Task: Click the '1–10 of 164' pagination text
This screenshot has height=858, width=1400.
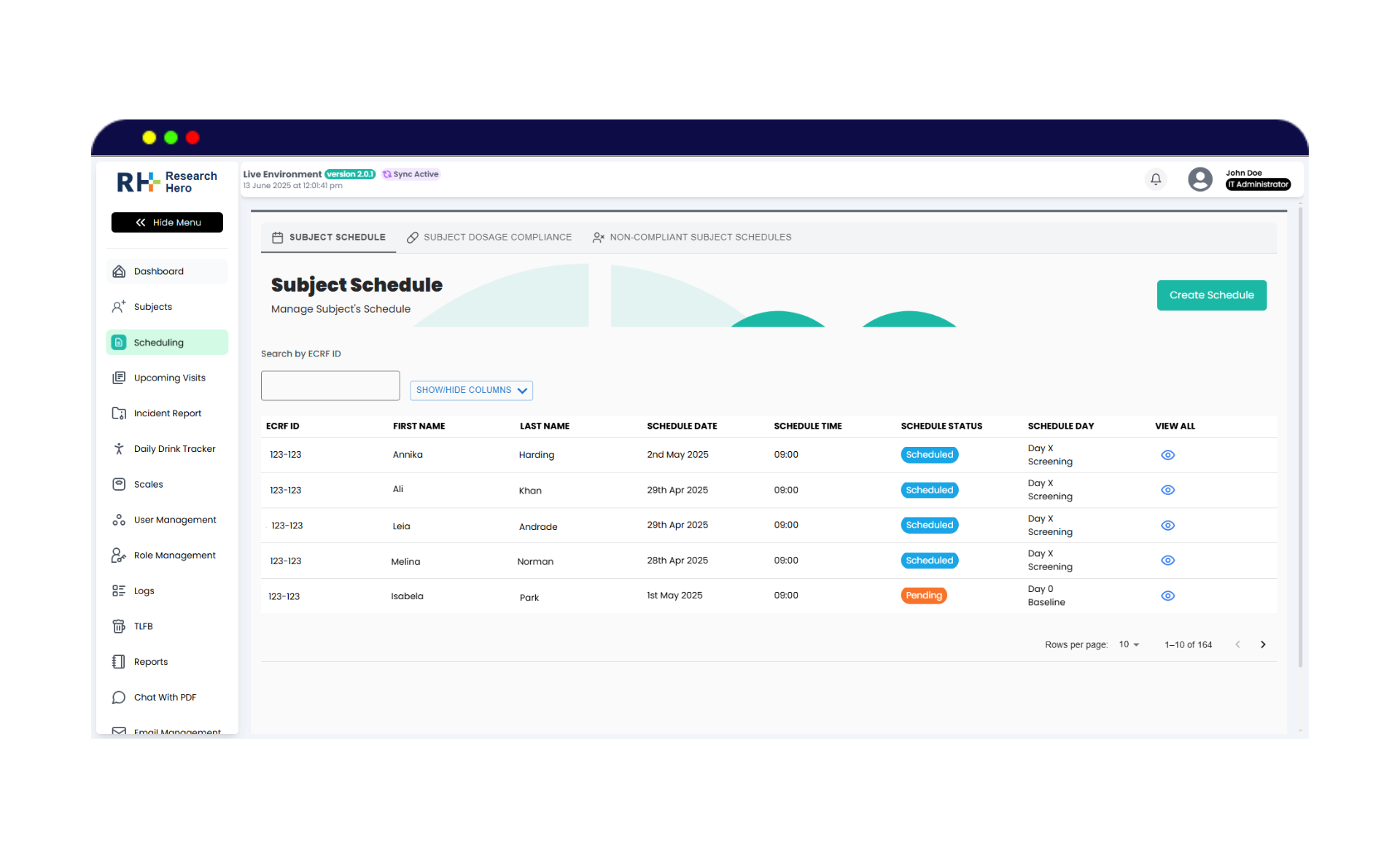Action: click(x=1188, y=645)
